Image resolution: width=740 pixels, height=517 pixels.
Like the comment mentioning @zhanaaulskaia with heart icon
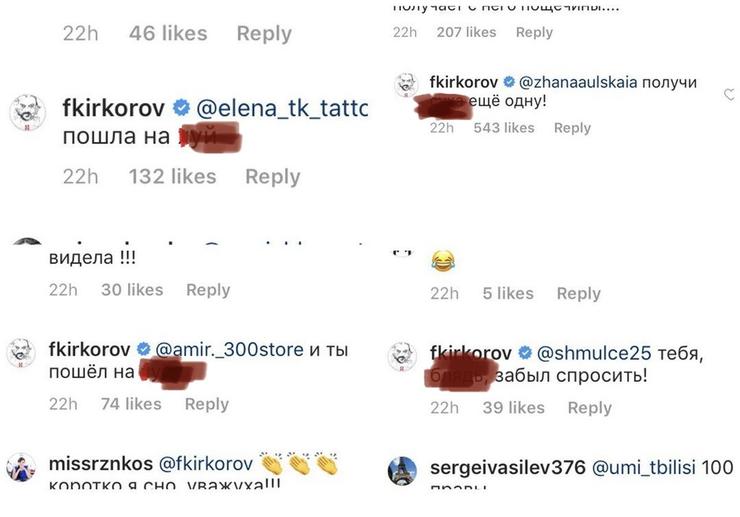point(729,95)
